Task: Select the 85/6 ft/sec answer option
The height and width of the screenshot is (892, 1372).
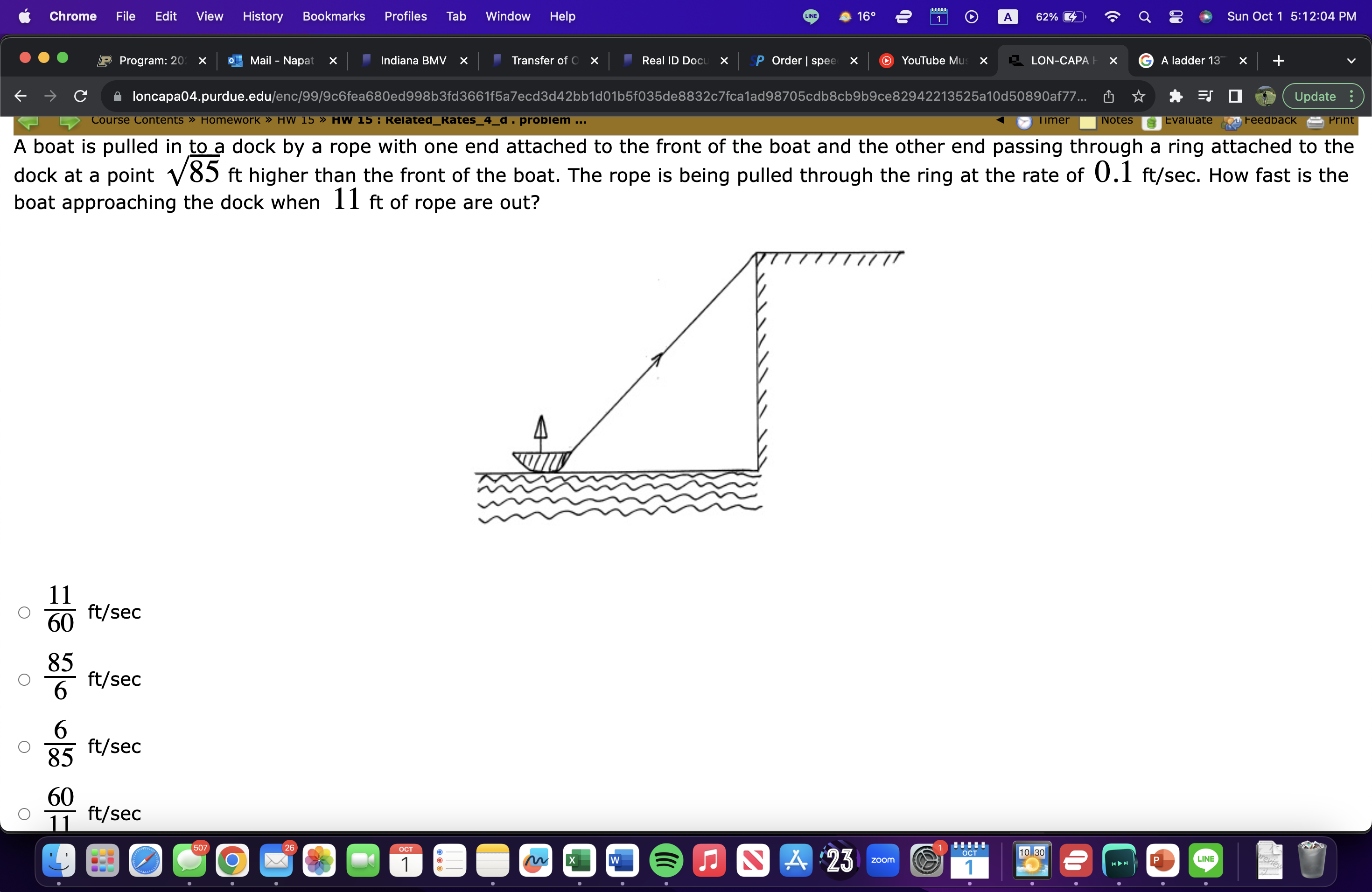Action: pos(24,679)
